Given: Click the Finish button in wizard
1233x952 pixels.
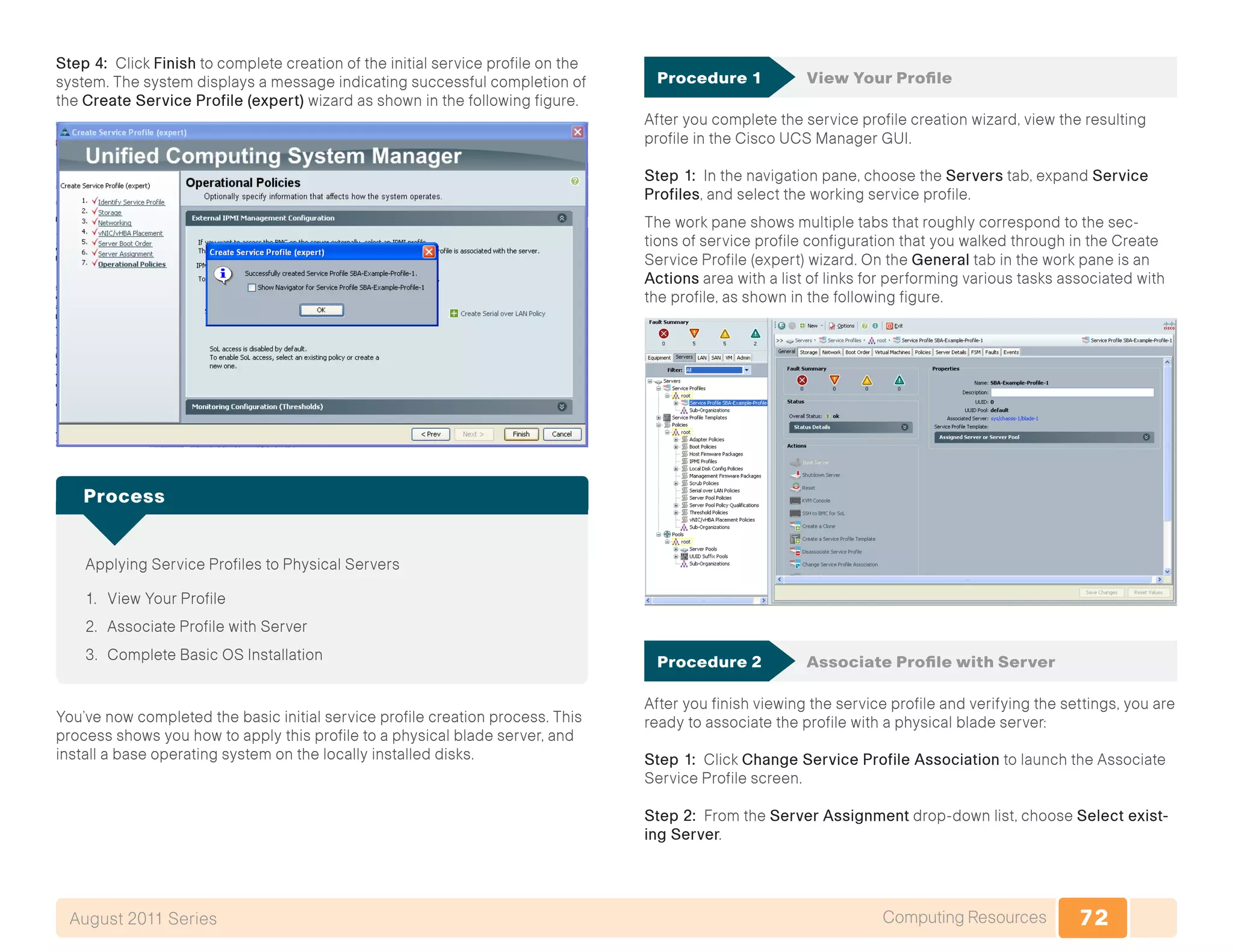Looking at the screenshot, I should (521, 434).
